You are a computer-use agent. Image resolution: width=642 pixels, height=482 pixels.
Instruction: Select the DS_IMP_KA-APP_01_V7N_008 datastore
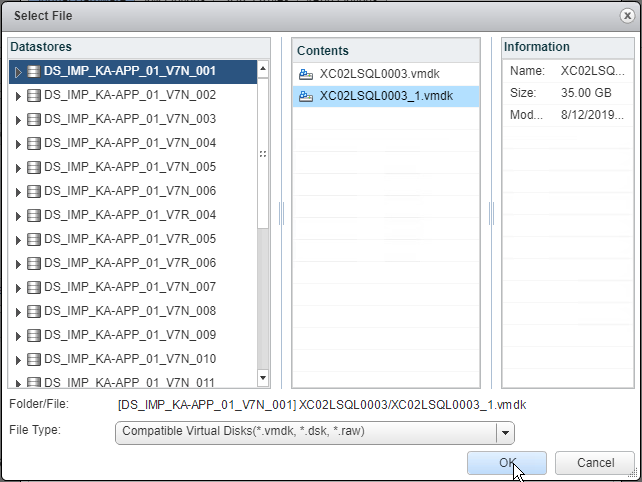(129, 311)
